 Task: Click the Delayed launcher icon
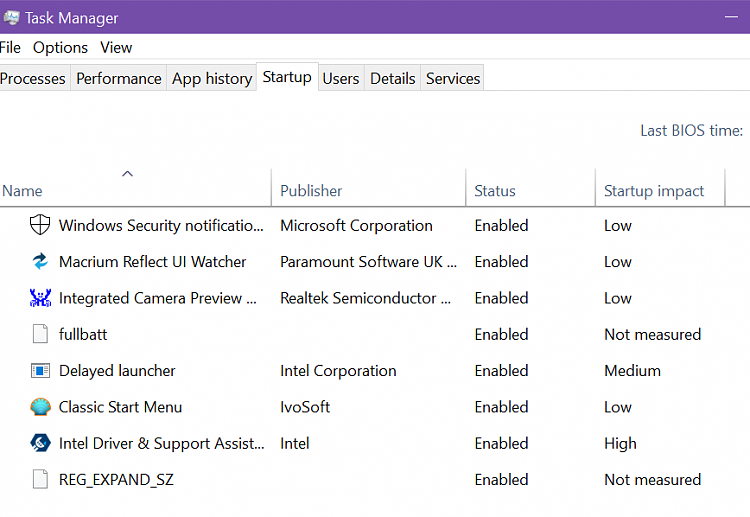click(x=40, y=370)
